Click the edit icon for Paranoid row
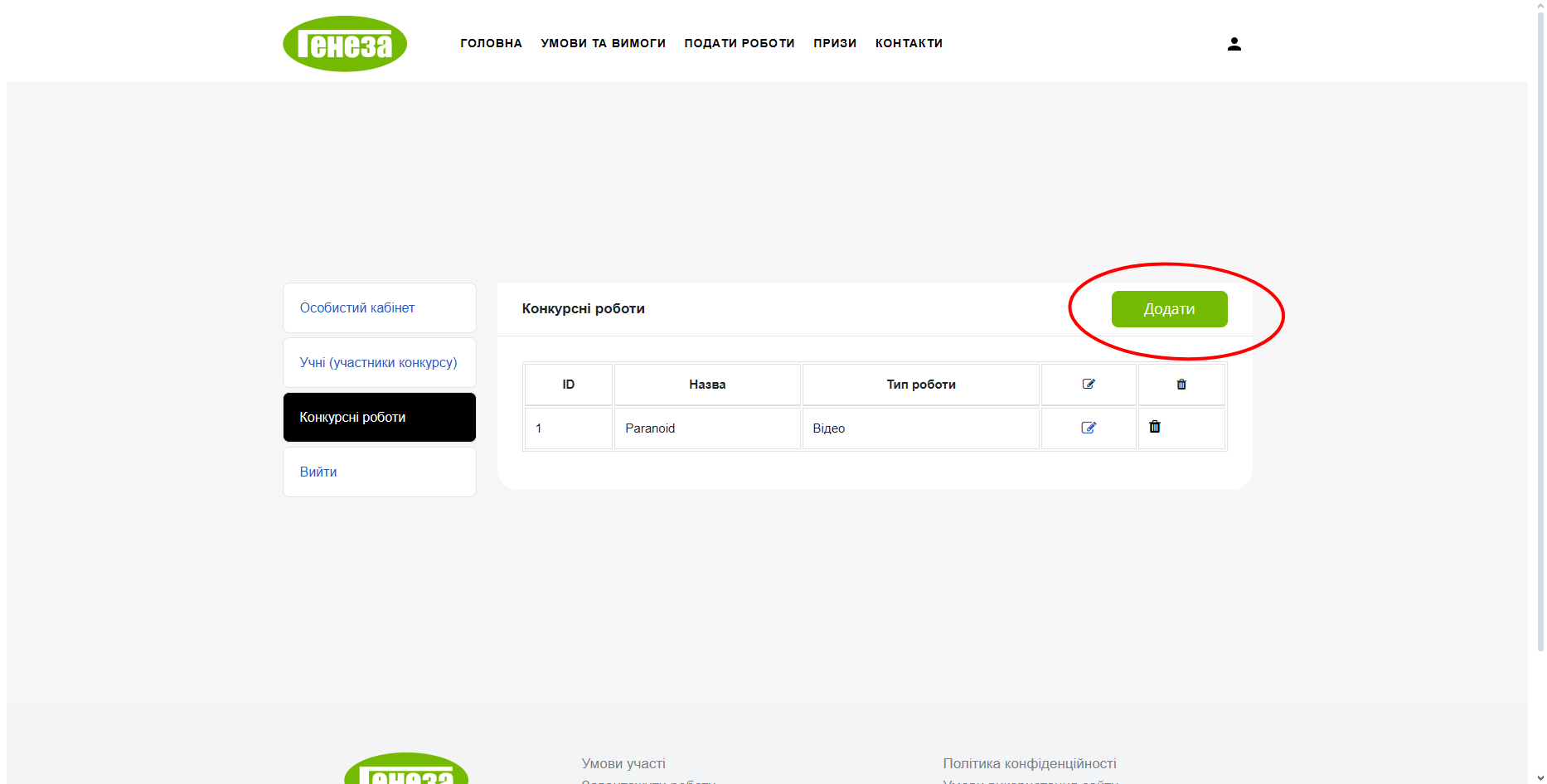The height and width of the screenshot is (784, 1547). tap(1089, 428)
